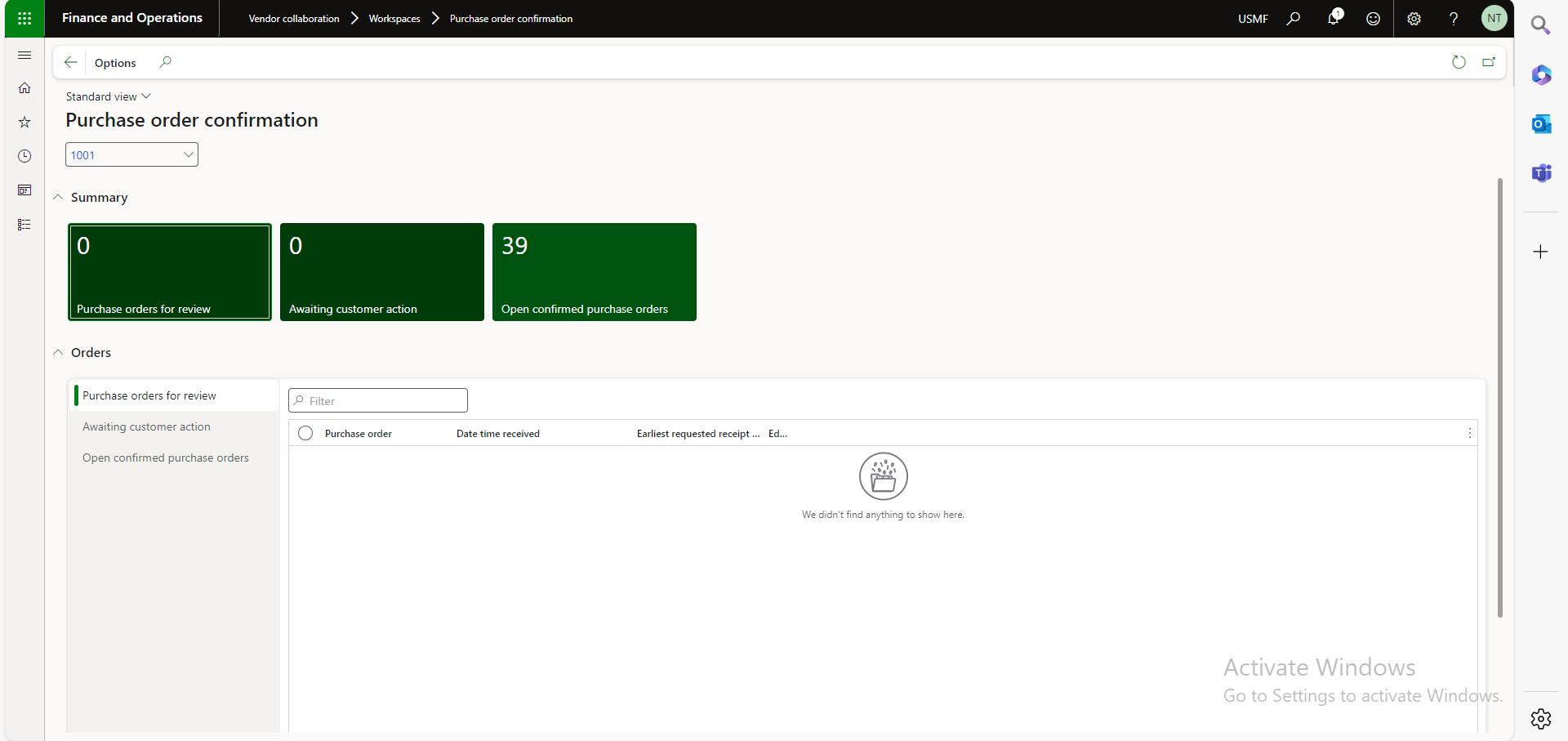Open the Favorites star in sidebar
This screenshot has height=741, width=1568.
[x=24, y=122]
